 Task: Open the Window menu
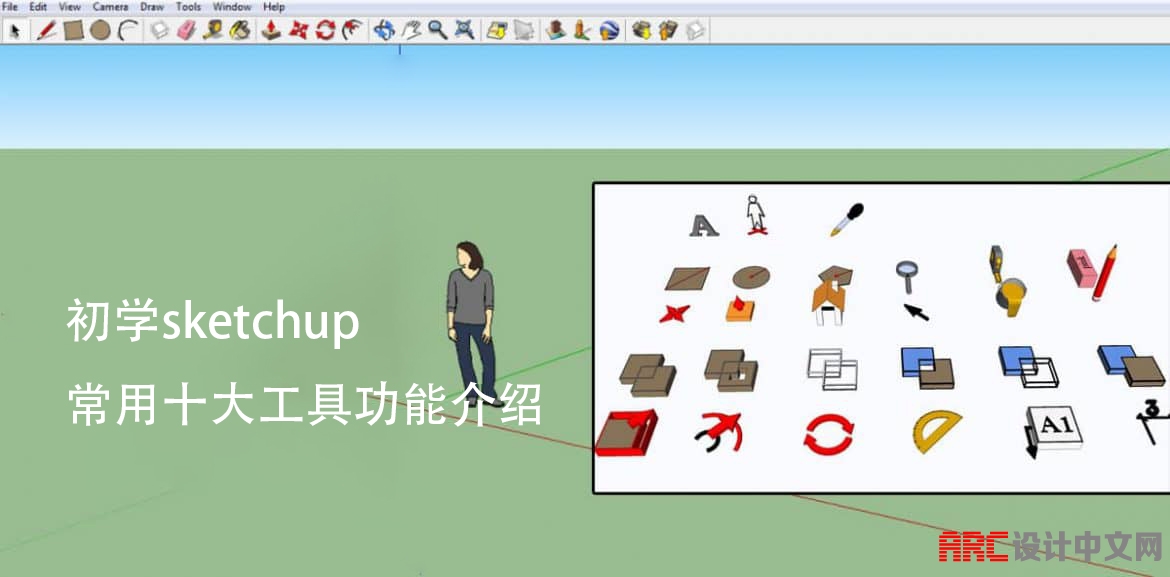click(x=232, y=7)
